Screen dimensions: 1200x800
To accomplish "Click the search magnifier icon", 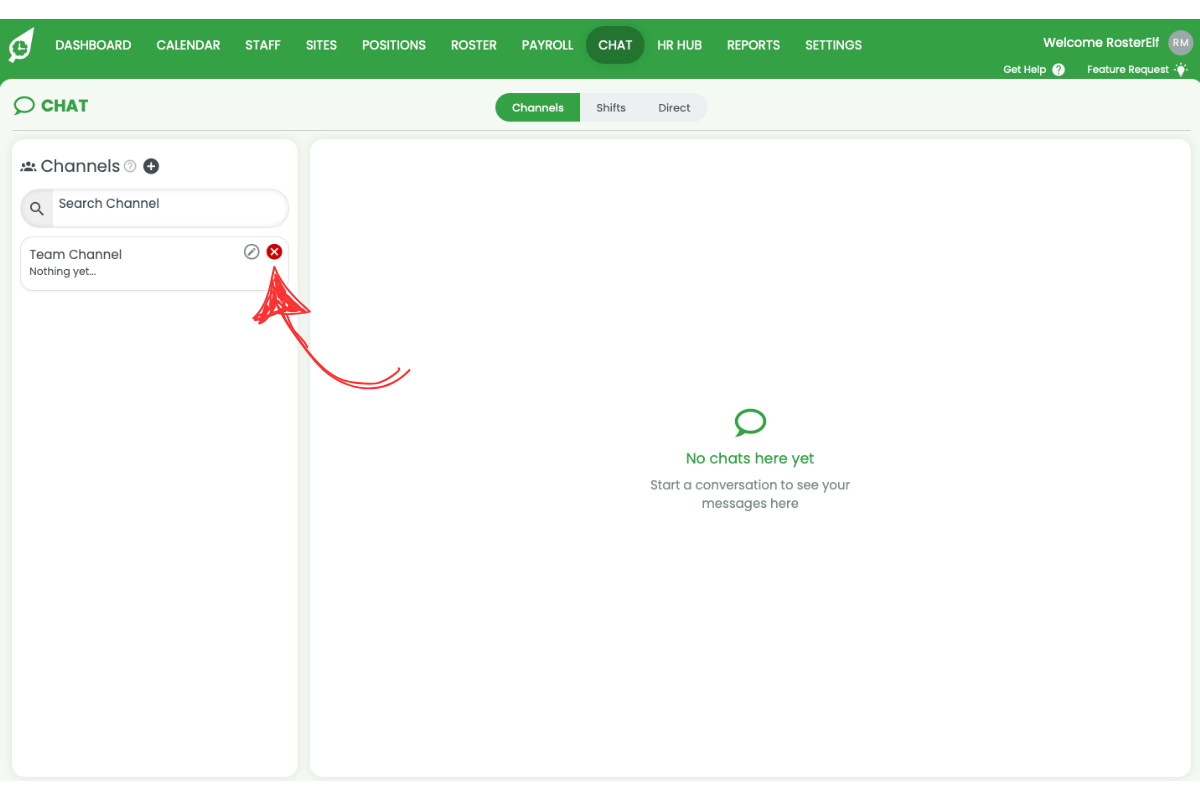I will point(37,208).
